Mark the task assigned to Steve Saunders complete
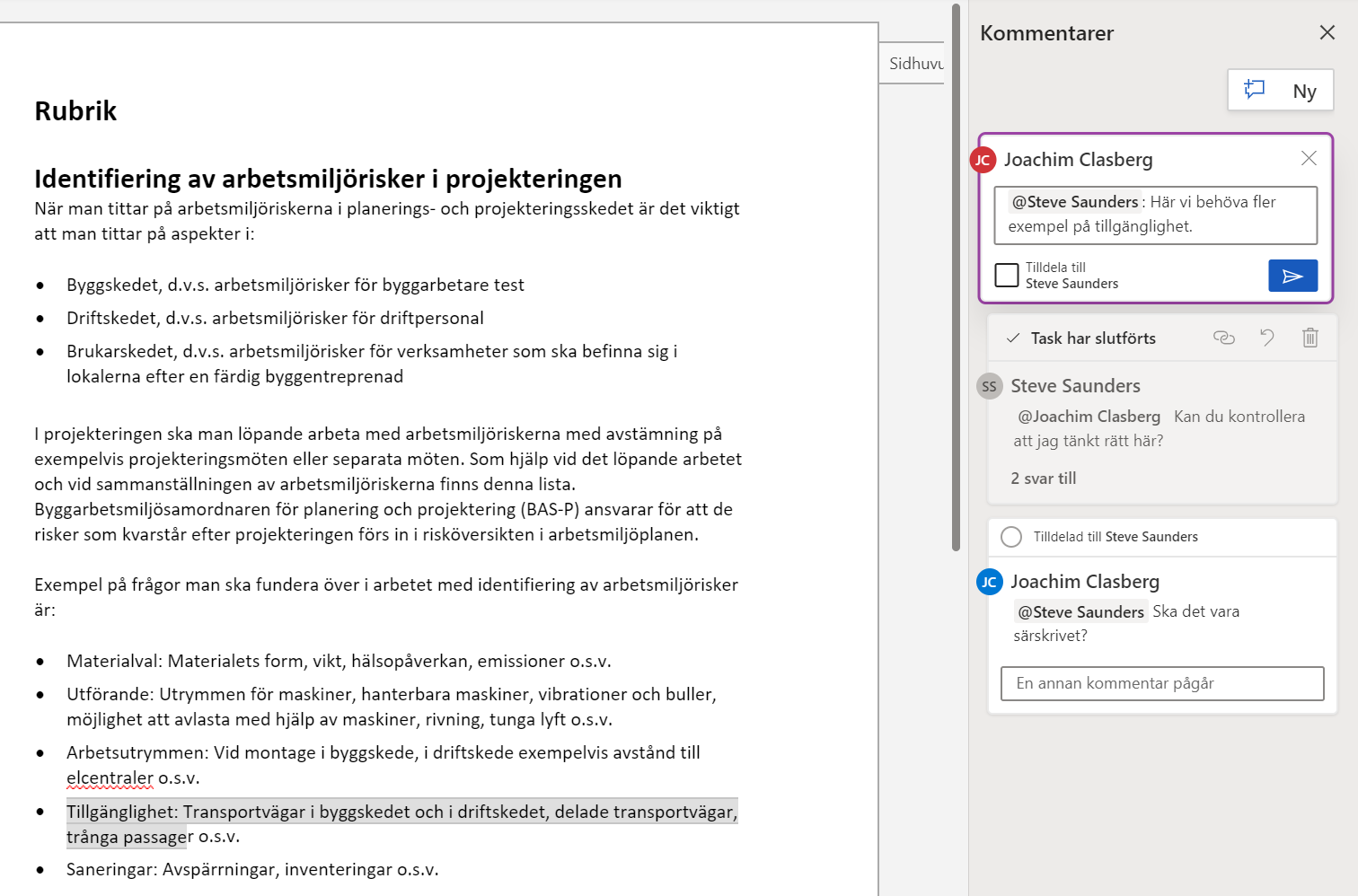Screen dimensions: 1358x896 click(x=1011, y=536)
